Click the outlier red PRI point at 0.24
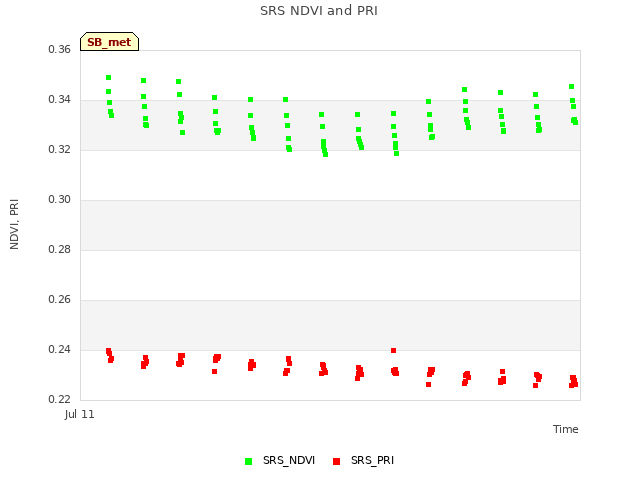 point(393,351)
